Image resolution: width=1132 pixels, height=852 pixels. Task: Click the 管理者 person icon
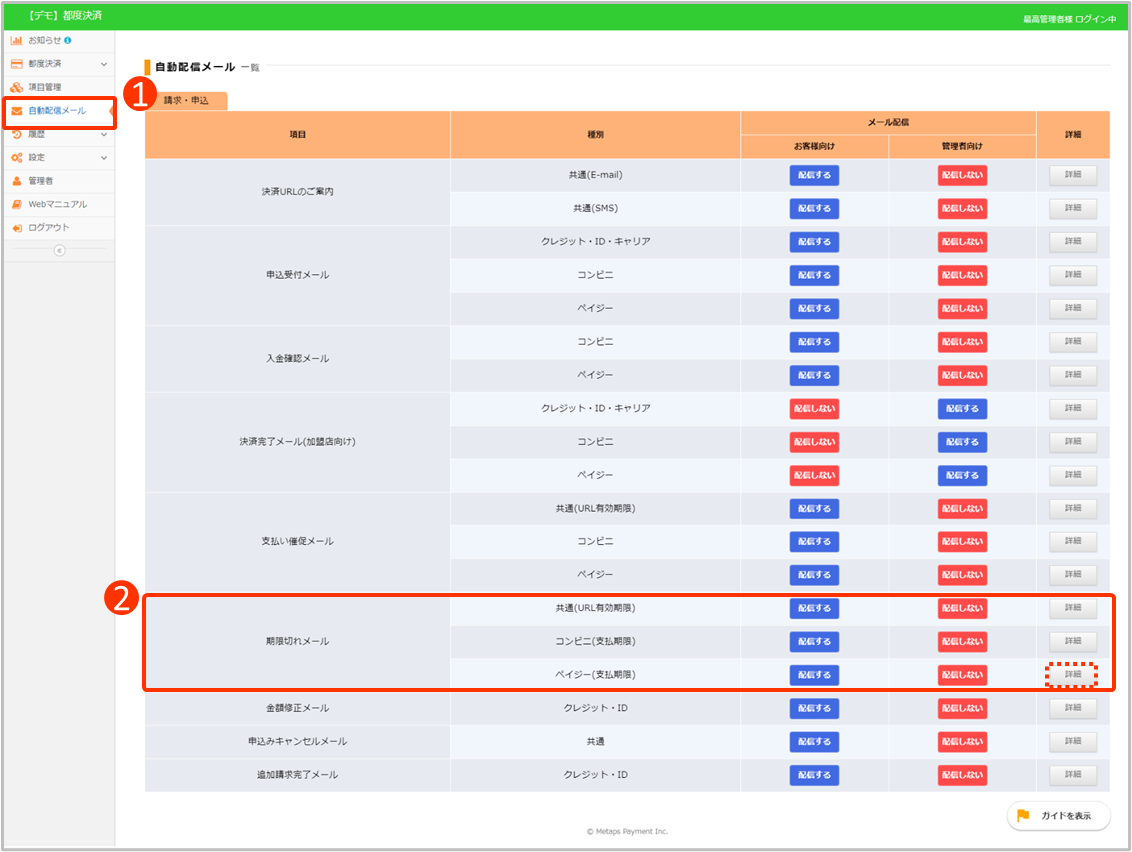click(17, 181)
